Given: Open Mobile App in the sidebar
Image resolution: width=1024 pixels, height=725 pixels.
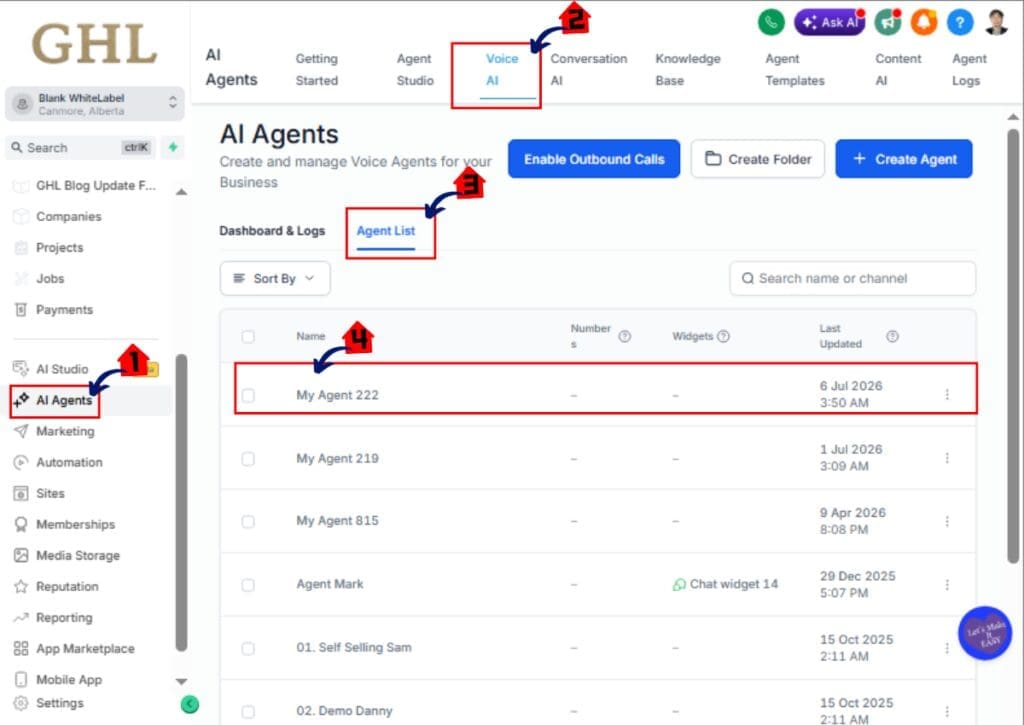Looking at the screenshot, I should 69,679.
